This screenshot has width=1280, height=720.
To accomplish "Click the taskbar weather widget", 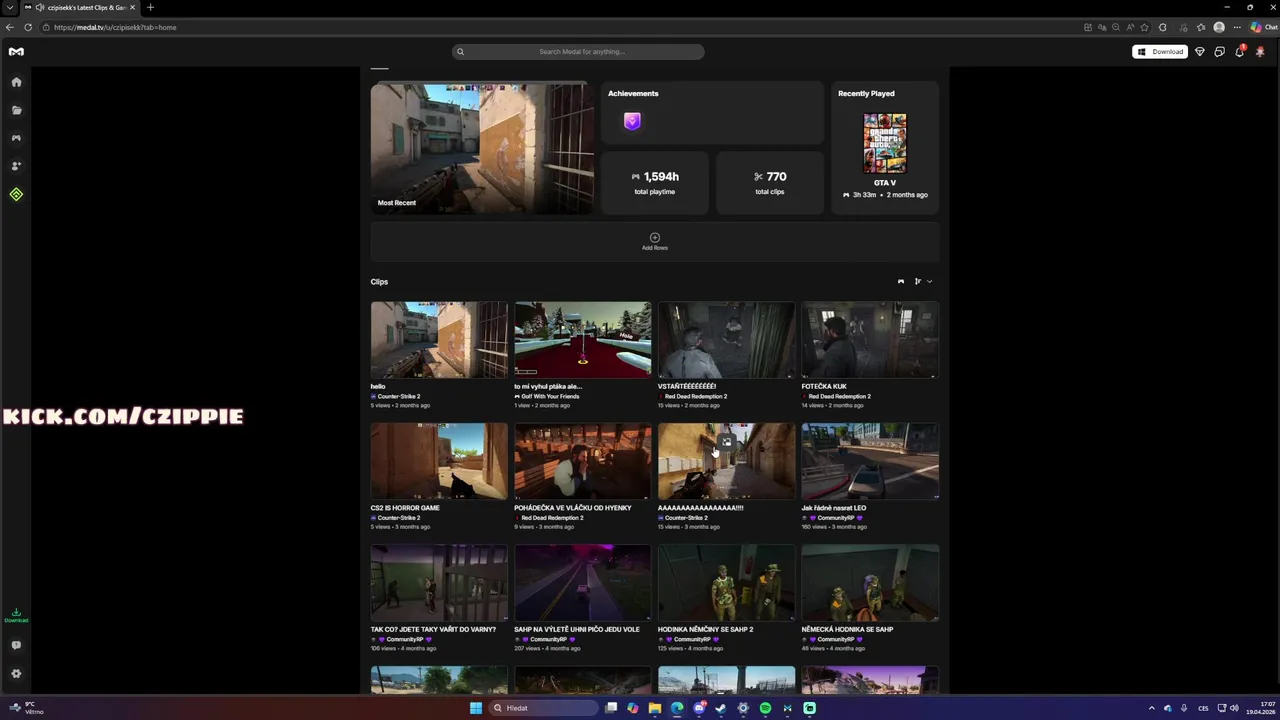I will 26,707.
